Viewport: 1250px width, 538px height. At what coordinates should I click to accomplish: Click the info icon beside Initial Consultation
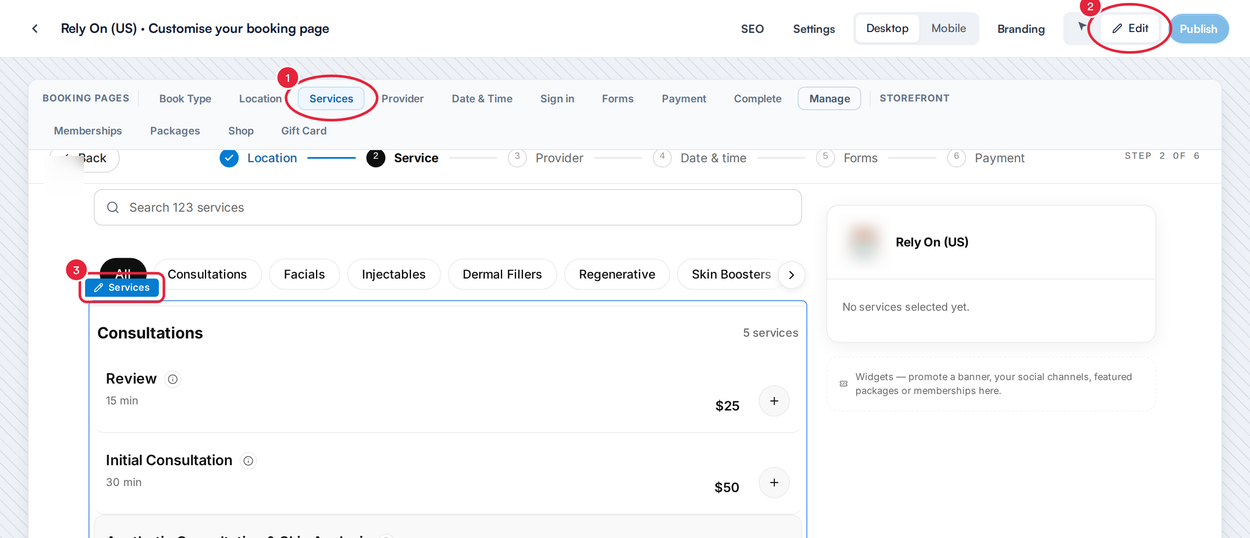coord(248,461)
